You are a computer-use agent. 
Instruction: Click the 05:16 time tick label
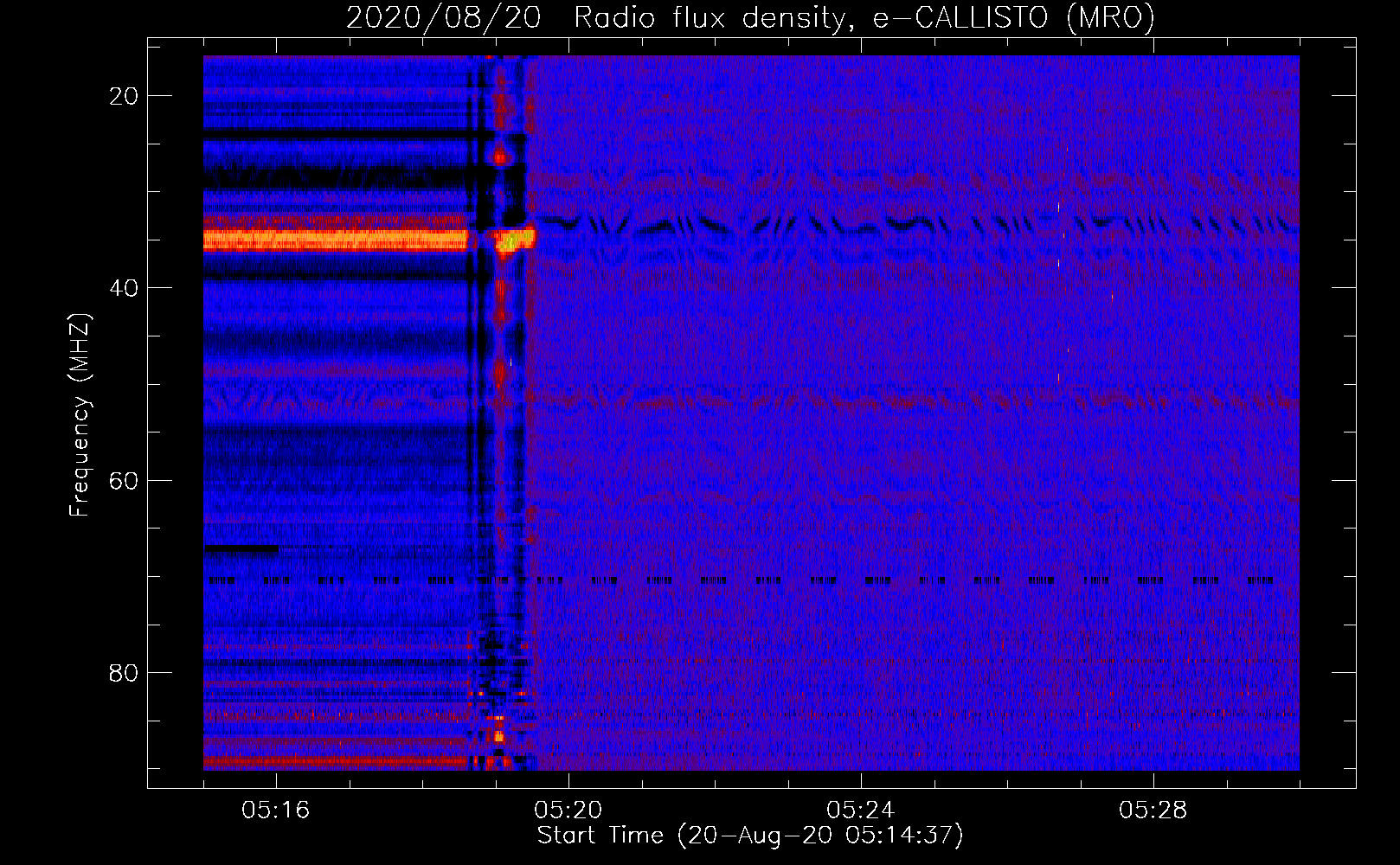click(x=276, y=811)
